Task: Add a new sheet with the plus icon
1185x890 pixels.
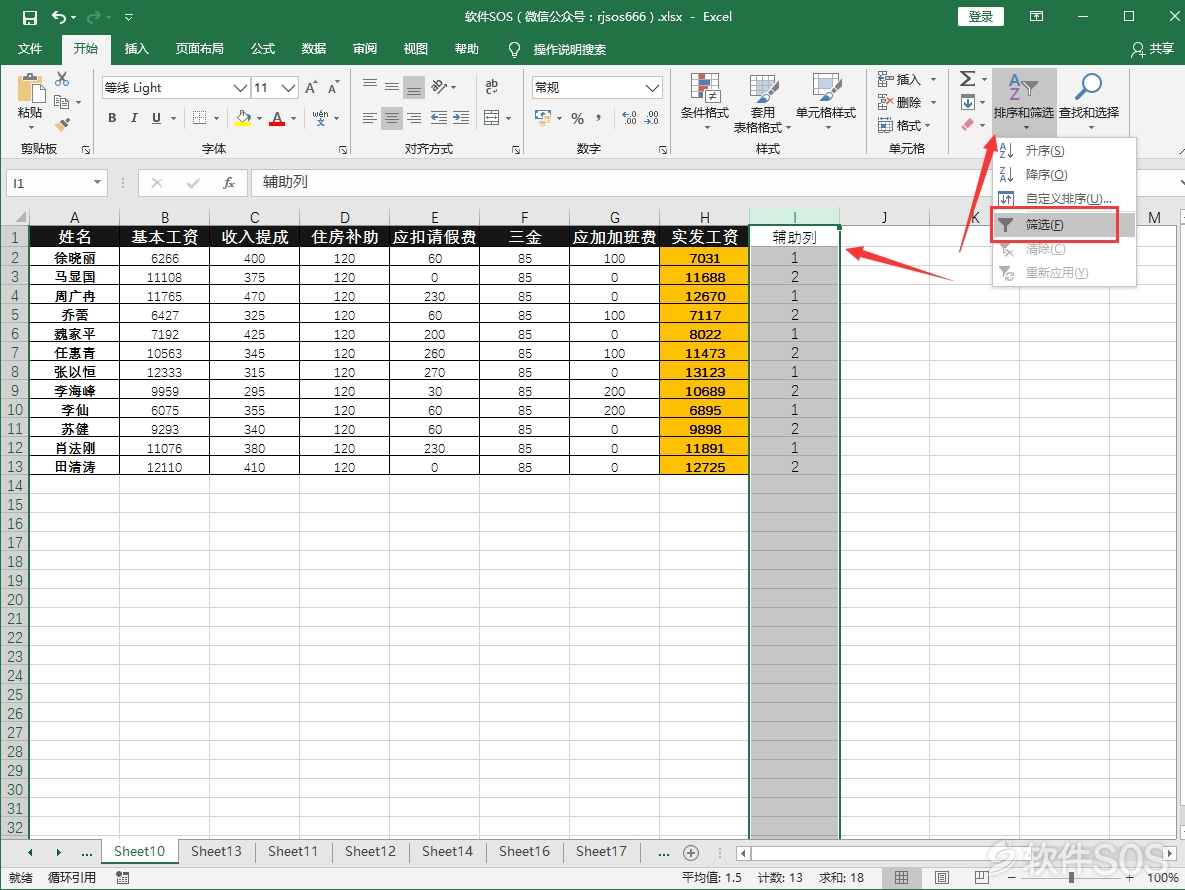Action: click(x=691, y=853)
